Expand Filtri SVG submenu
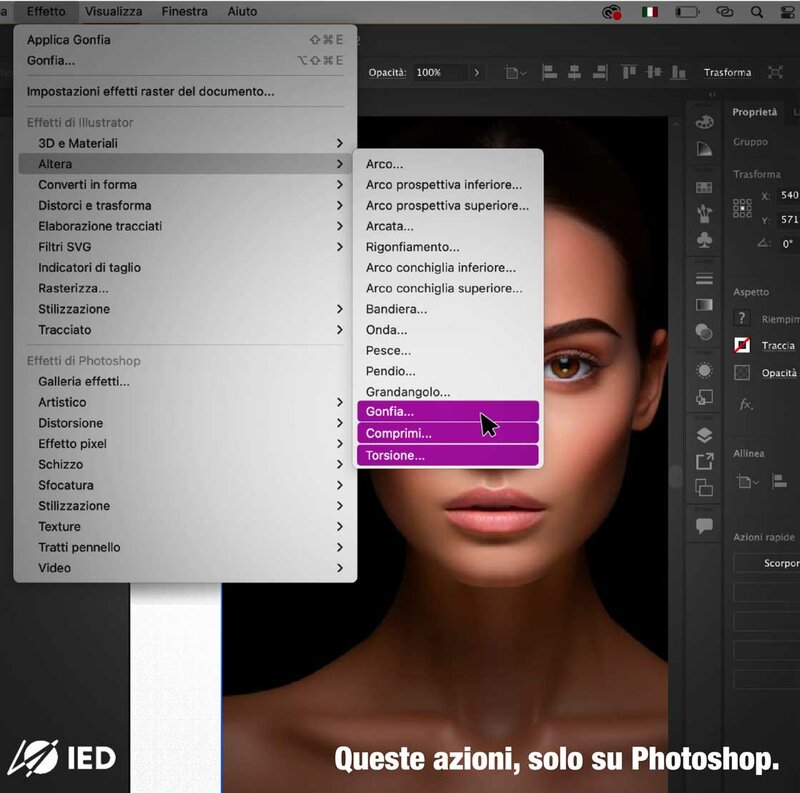Screen dimensions: 800x793 186,247
